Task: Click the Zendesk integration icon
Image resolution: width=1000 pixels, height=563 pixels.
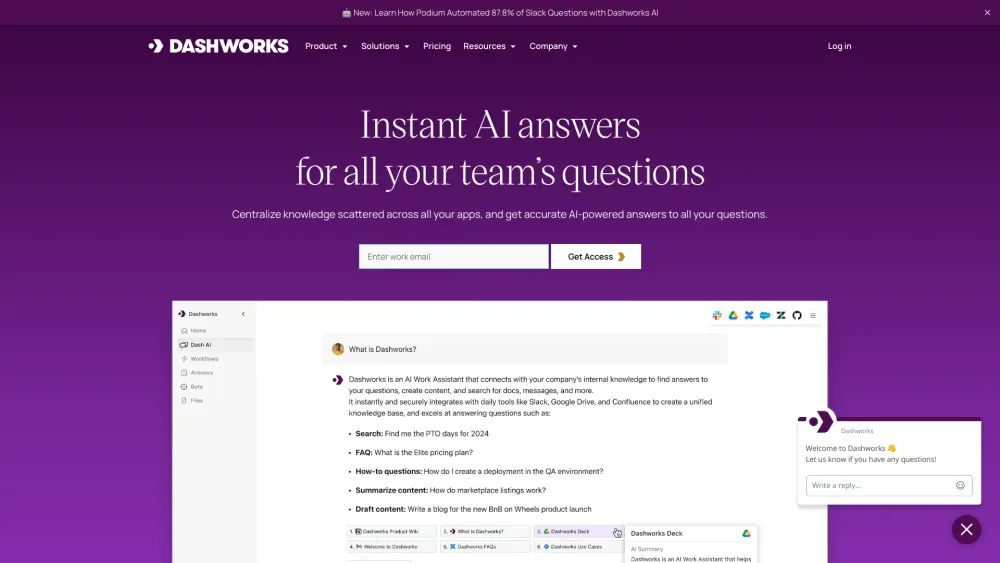Action: pos(781,315)
